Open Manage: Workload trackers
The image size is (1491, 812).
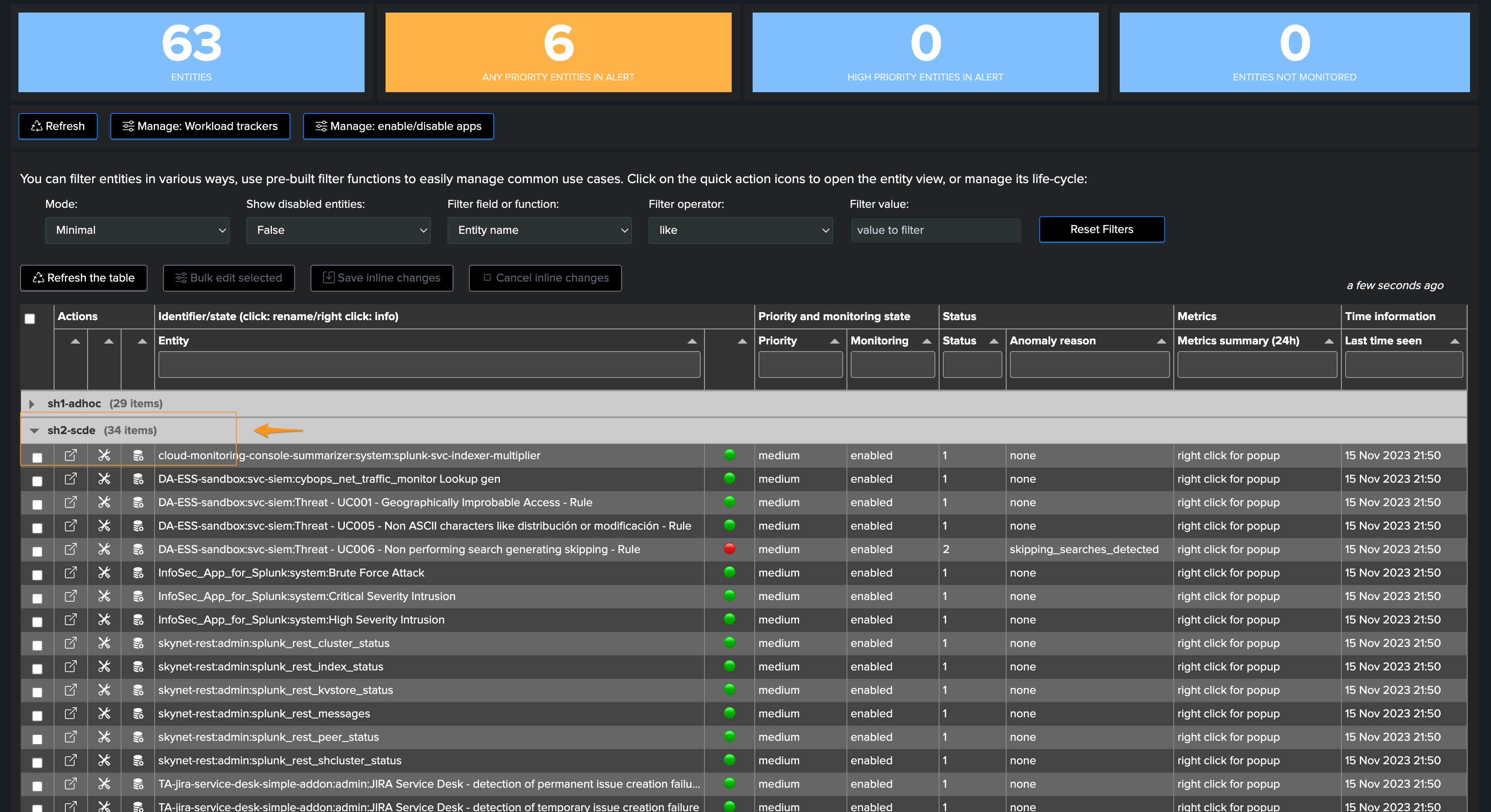tap(200, 126)
